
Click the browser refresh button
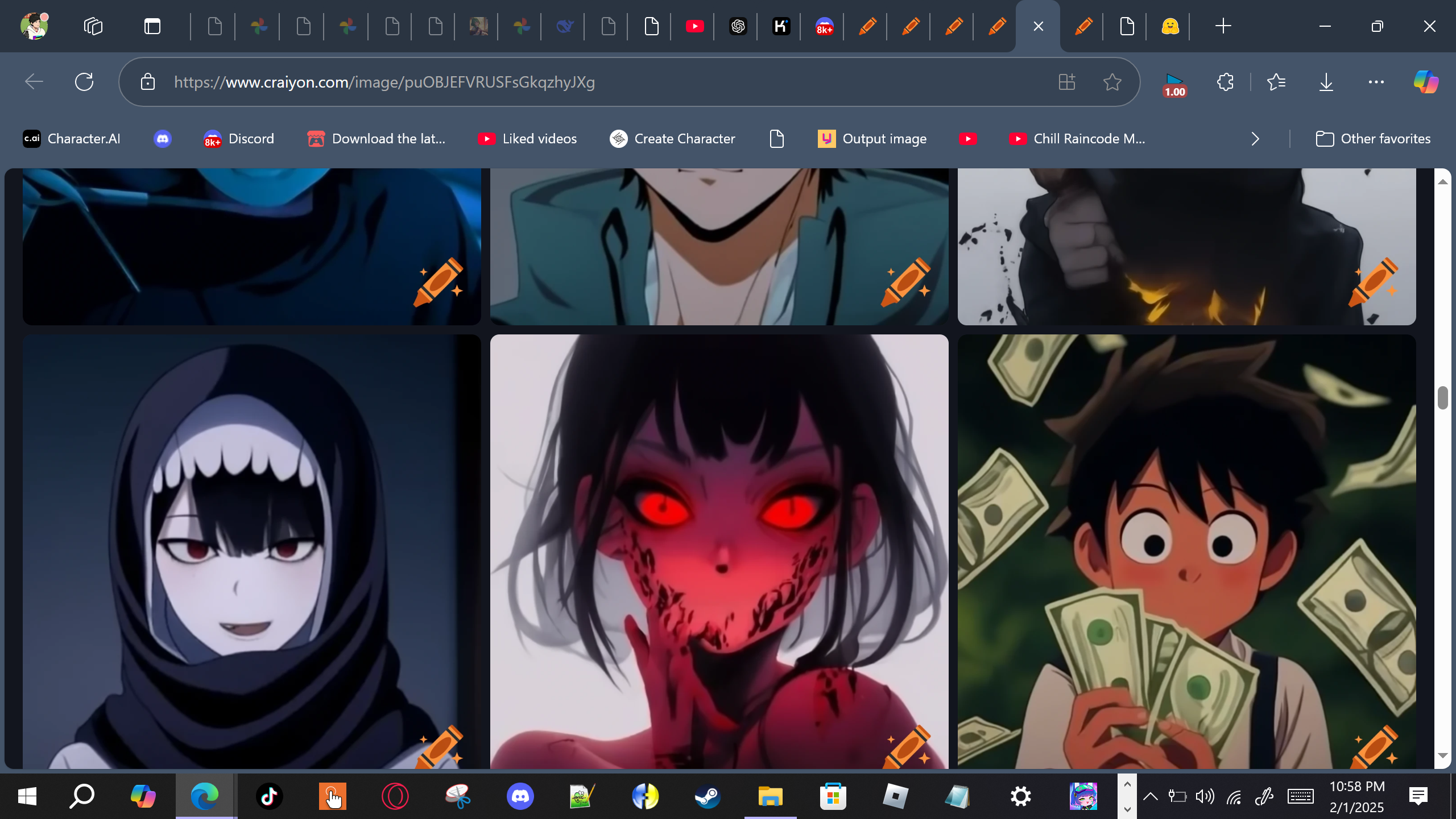click(x=84, y=82)
